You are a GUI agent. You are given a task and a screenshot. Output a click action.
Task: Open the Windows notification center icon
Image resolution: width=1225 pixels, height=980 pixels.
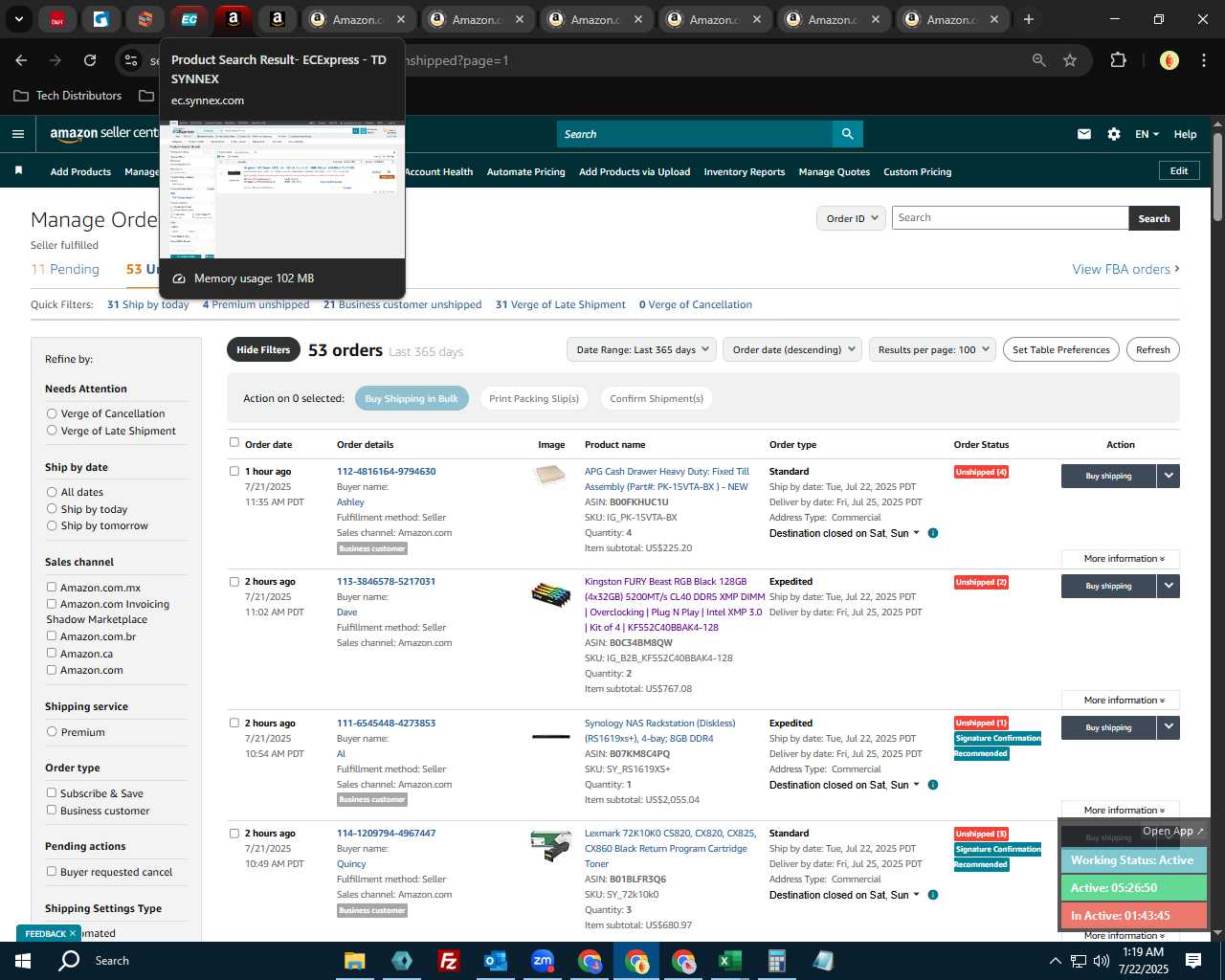tap(1193, 961)
